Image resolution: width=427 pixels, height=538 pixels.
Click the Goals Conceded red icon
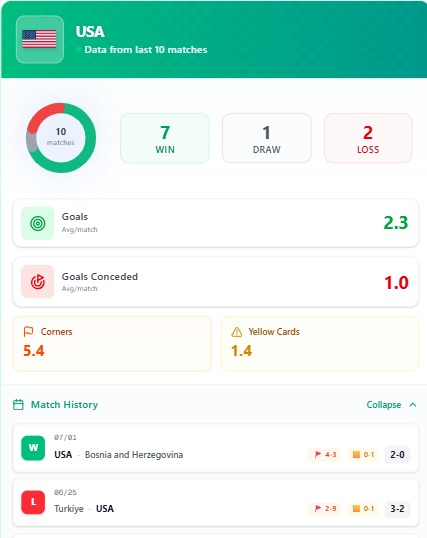[x=38, y=282]
